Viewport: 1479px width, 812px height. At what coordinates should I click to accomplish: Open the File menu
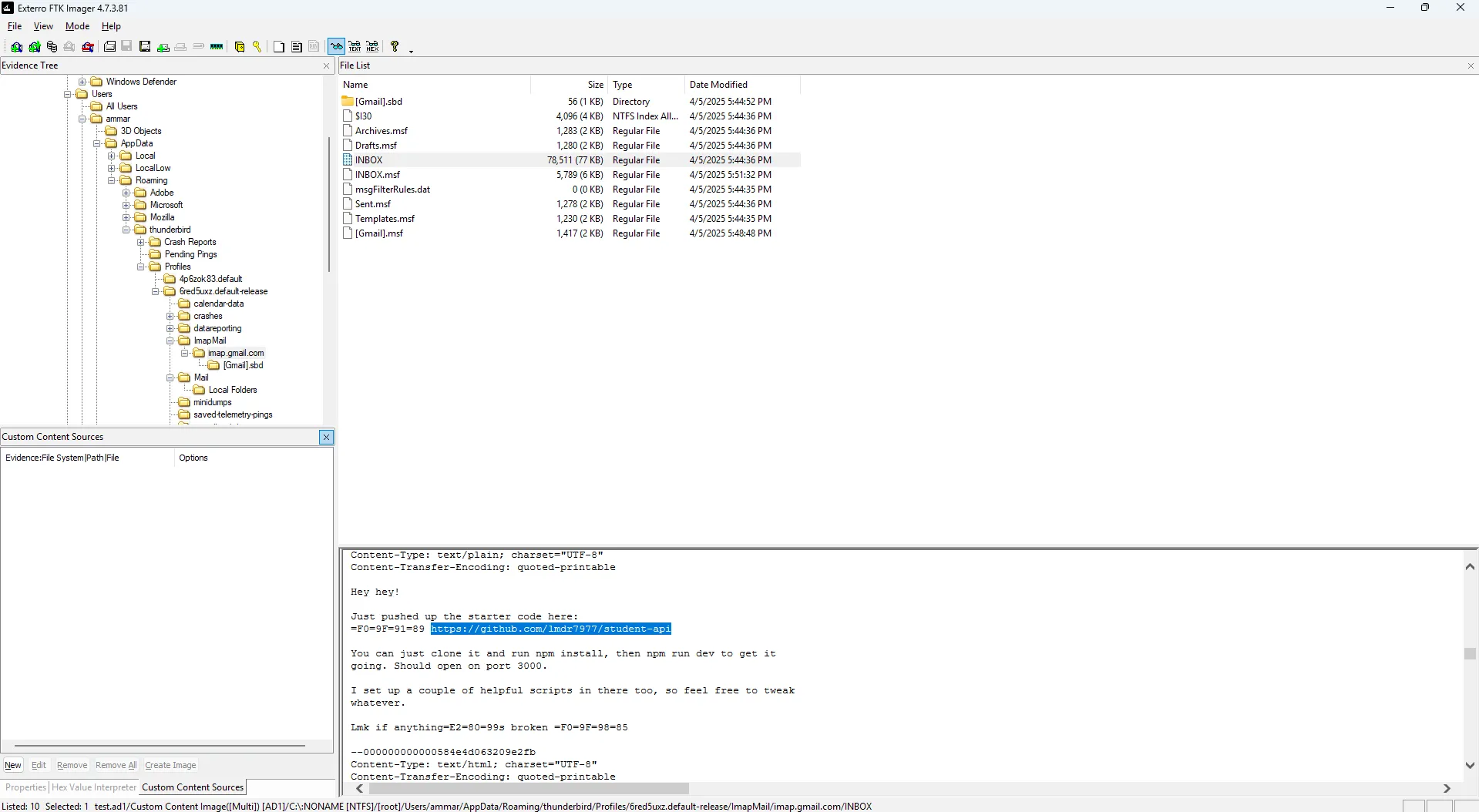15,26
